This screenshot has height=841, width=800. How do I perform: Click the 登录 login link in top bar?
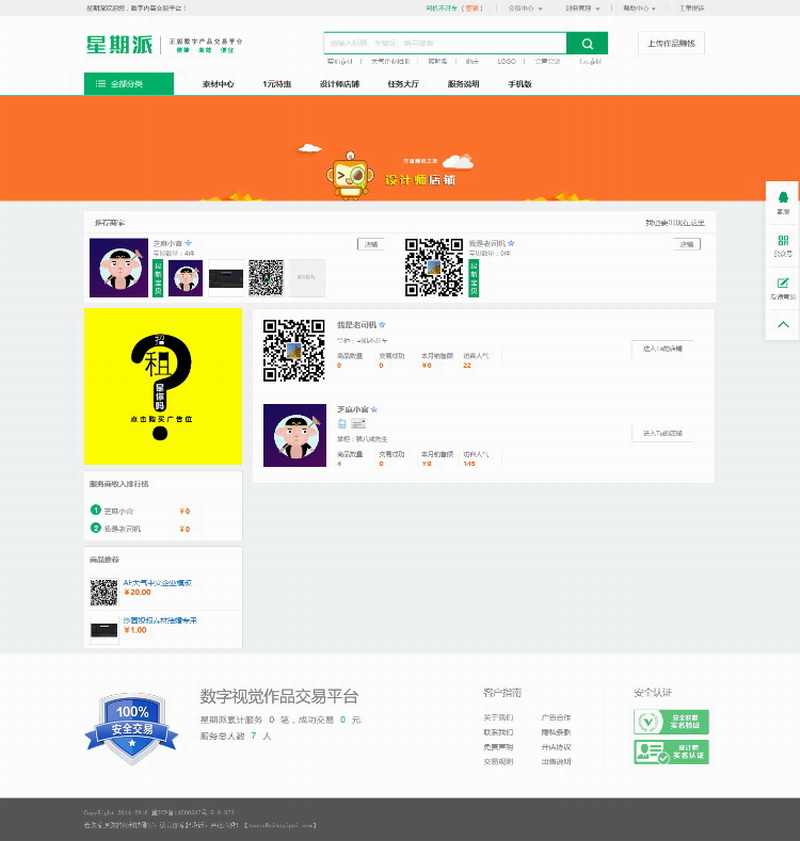pos(472,8)
